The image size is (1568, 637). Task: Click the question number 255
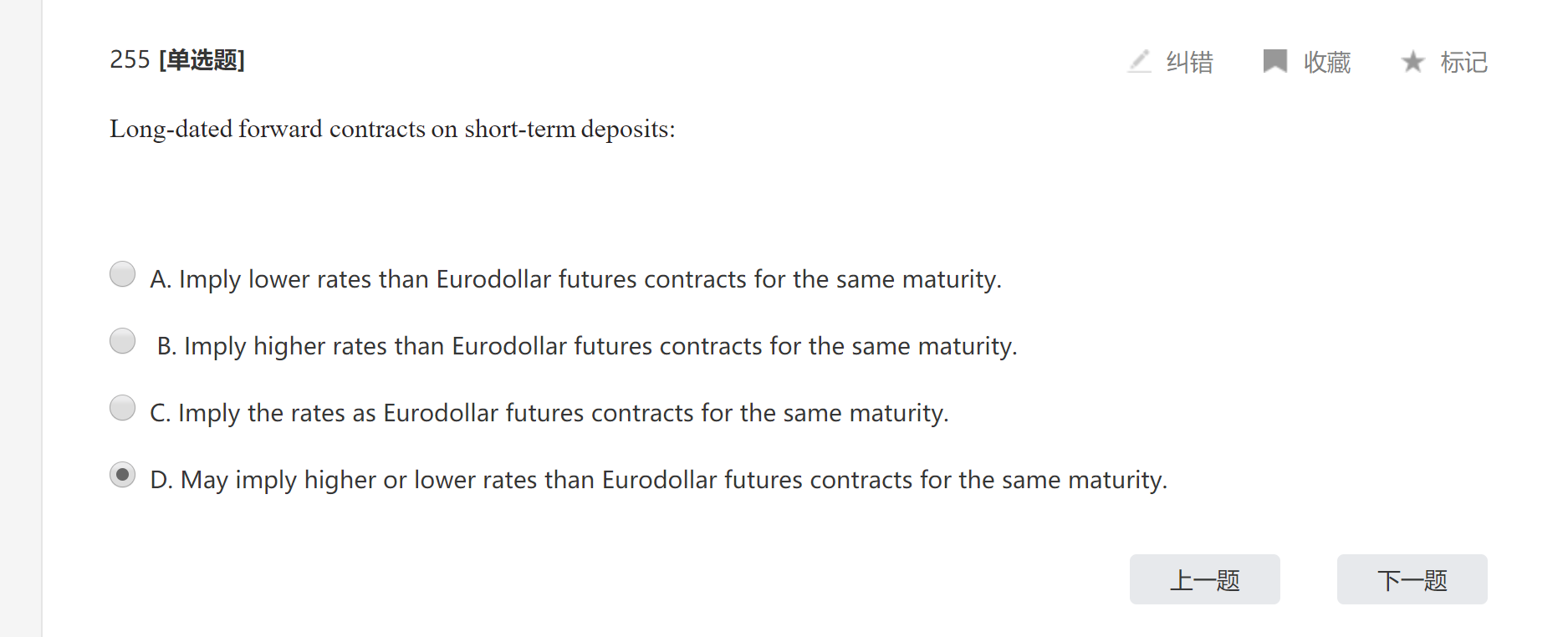pyautogui.click(x=130, y=60)
